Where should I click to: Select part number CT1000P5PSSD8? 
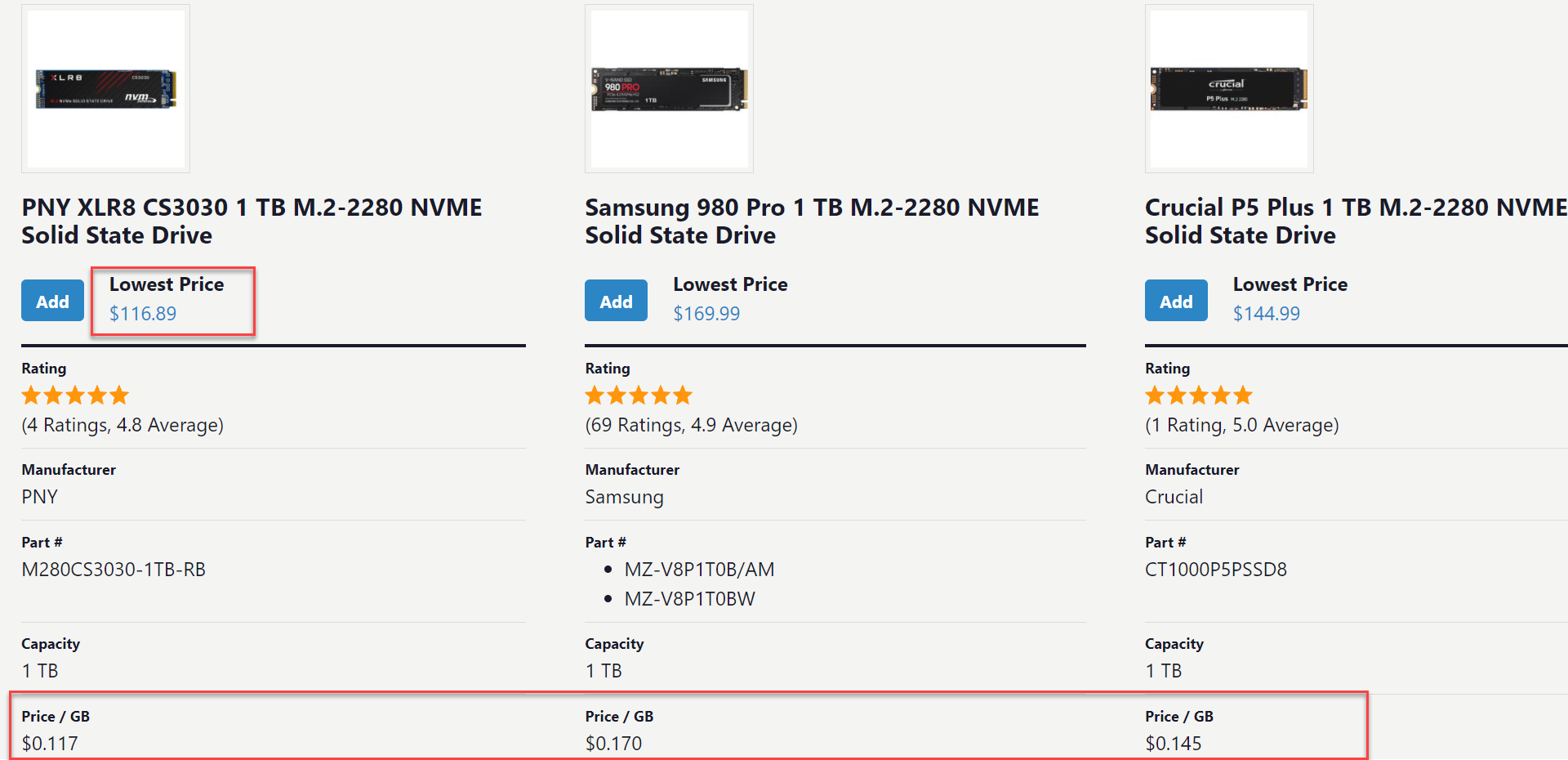point(1216,570)
